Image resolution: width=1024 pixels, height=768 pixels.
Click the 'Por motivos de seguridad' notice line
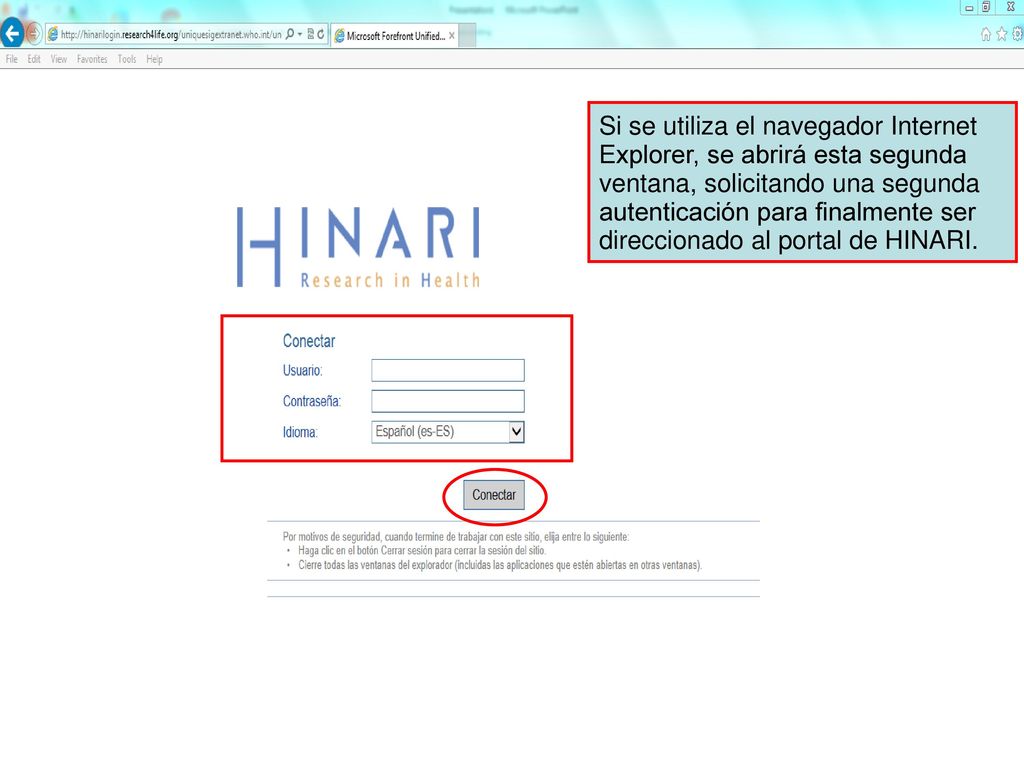point(456,537)
